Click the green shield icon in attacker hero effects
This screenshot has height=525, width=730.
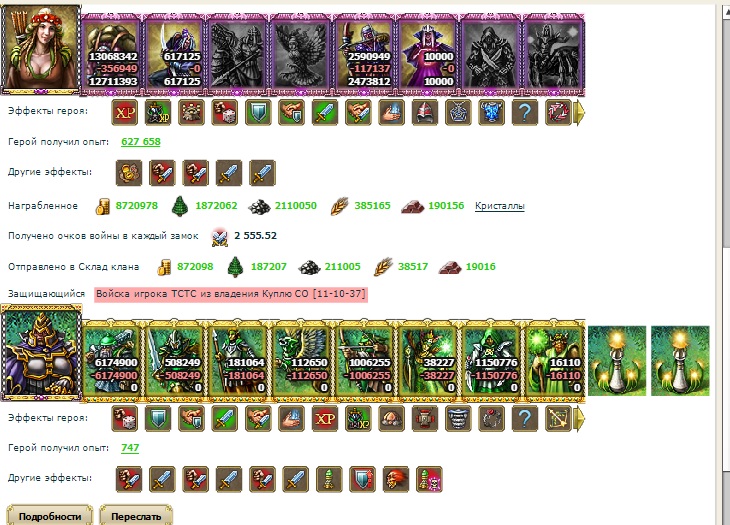point(258,112)
